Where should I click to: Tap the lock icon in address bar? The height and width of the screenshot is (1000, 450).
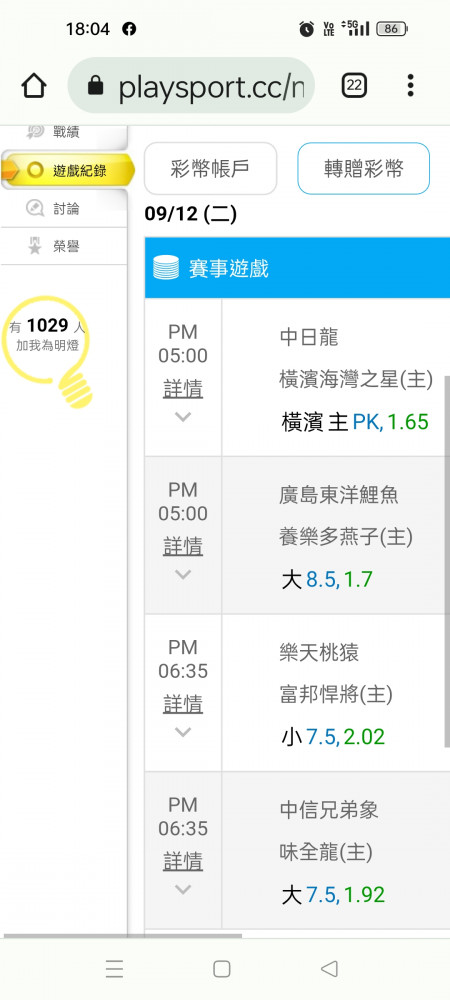(96, 85)
